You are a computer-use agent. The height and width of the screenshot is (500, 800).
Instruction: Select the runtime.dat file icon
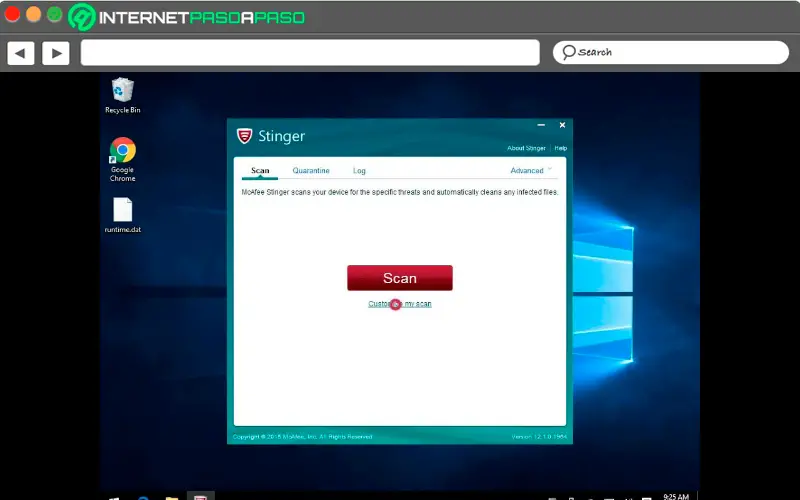122,215
